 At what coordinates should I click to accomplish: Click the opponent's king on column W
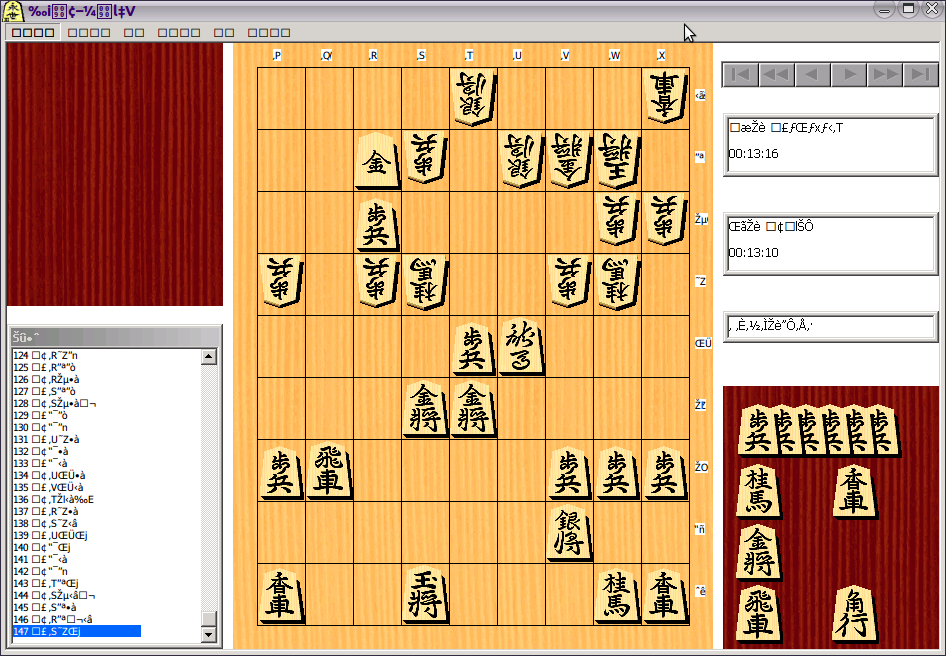[x=617, y=161]
